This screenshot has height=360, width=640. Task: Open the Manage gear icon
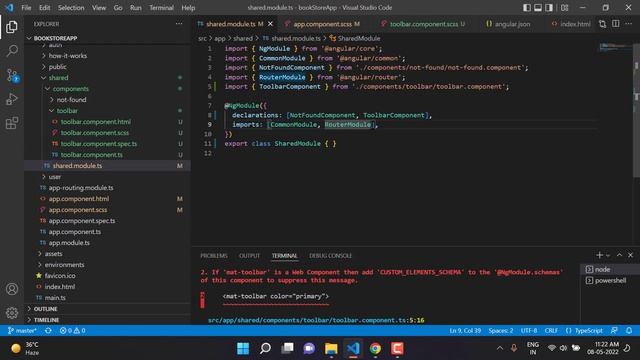click(x=12, y=313)
